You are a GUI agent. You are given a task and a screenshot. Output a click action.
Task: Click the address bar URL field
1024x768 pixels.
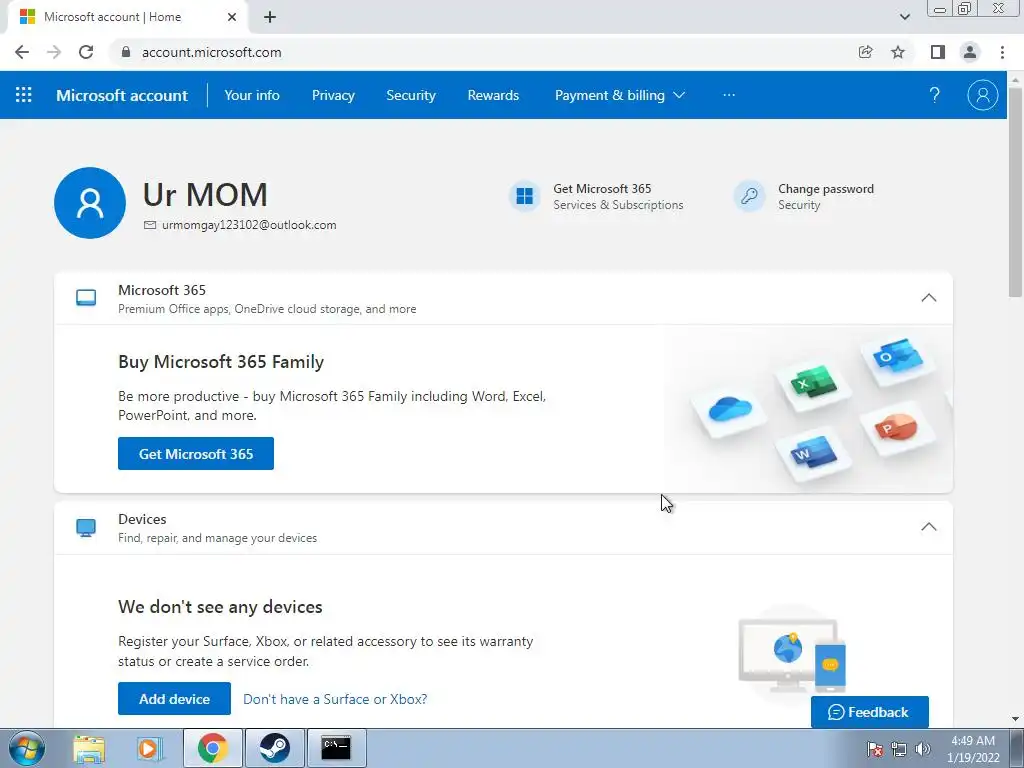coord(483,52)
